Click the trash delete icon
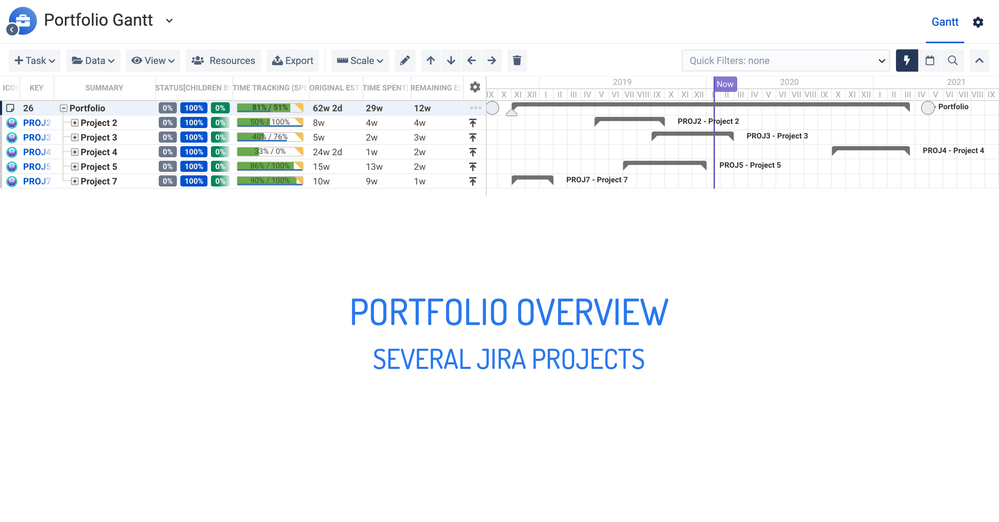The image size is (999, 522). [x=517, y=61]
